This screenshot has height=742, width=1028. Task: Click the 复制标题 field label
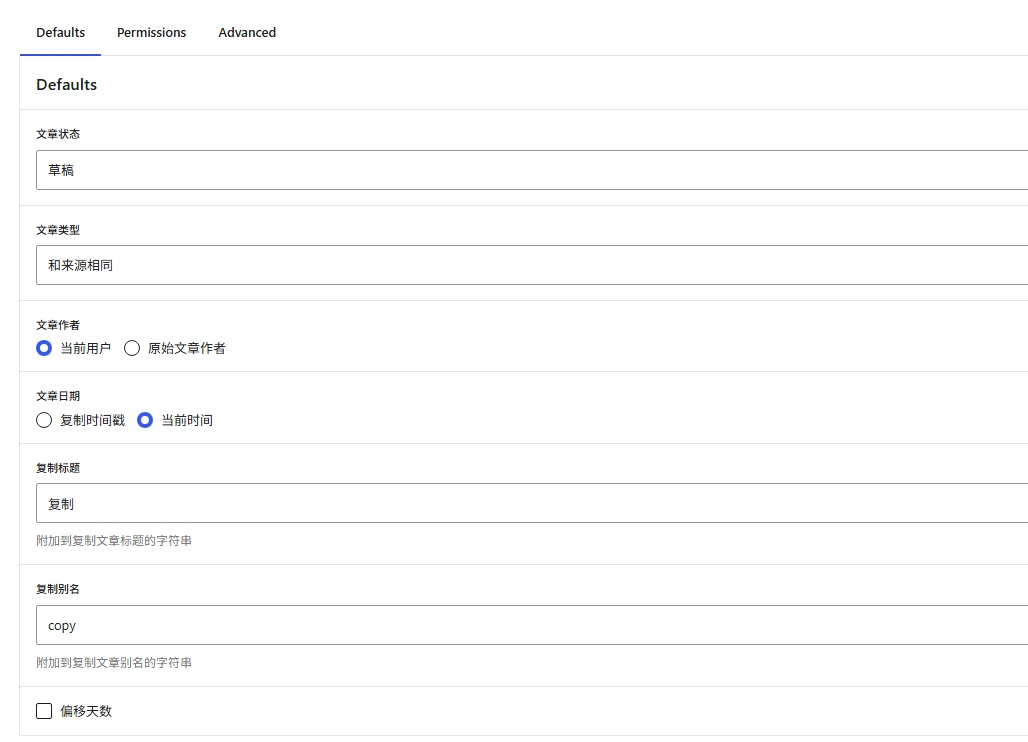[58, 468]
